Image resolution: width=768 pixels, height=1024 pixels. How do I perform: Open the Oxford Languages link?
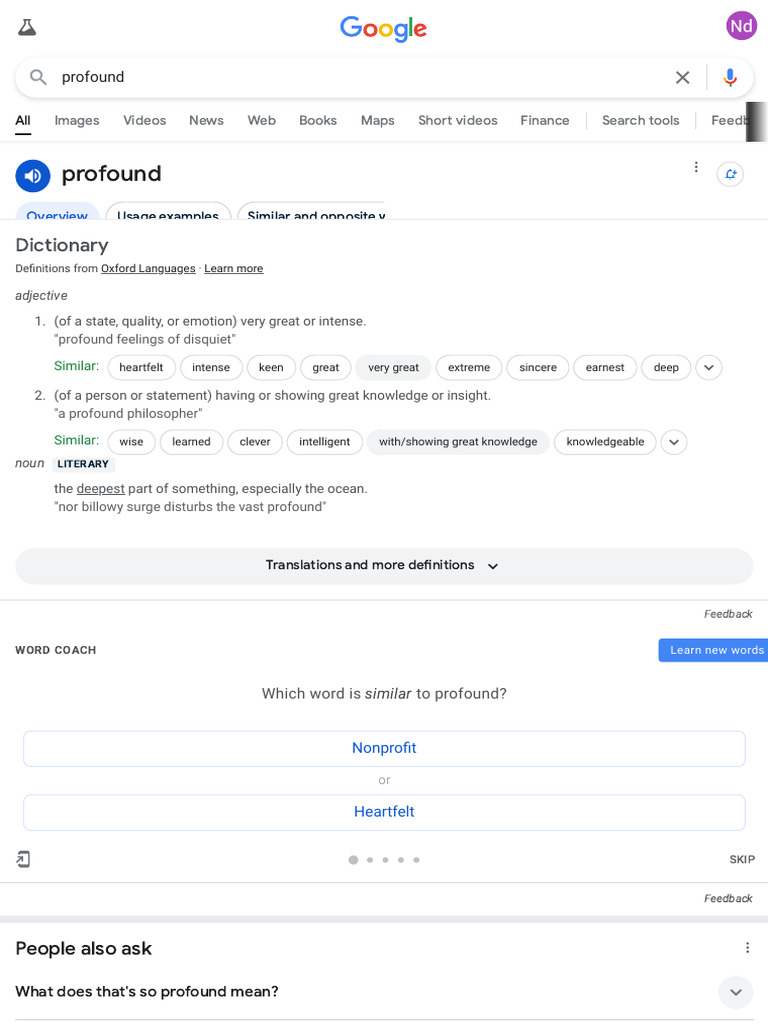tap(148, 268)
